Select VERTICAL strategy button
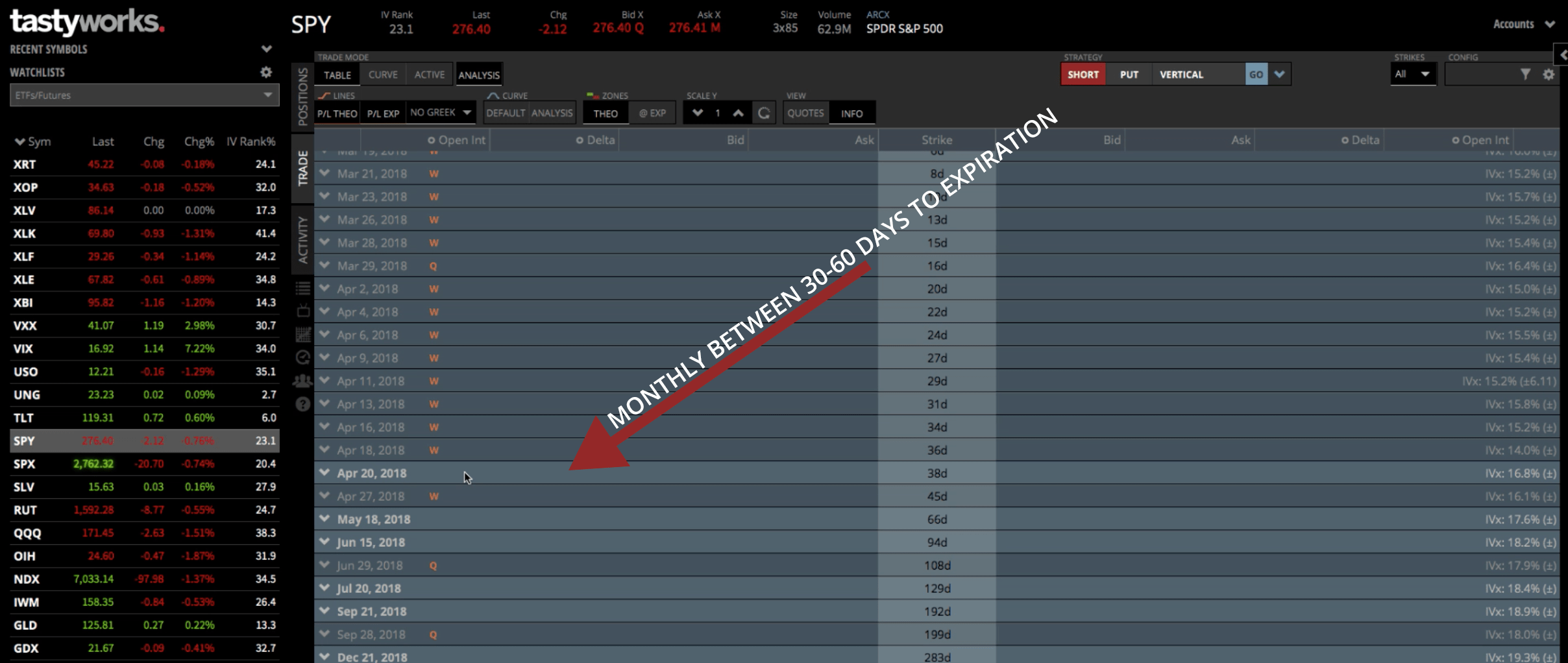 point(1198,75)
